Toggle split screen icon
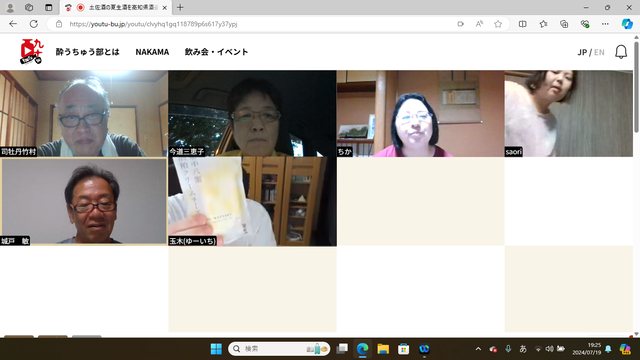 (522, 24)
